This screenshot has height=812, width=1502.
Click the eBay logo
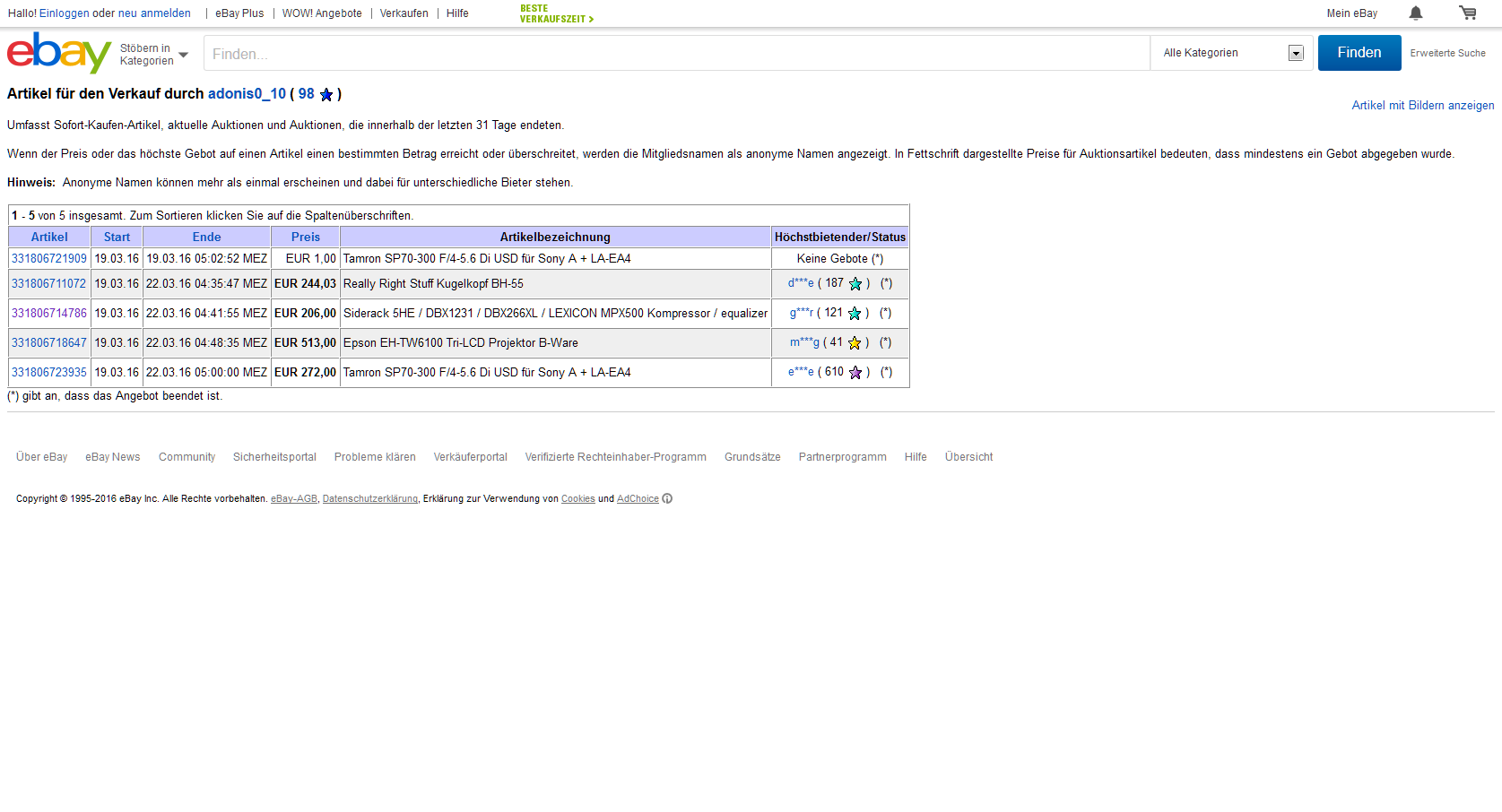59,53
